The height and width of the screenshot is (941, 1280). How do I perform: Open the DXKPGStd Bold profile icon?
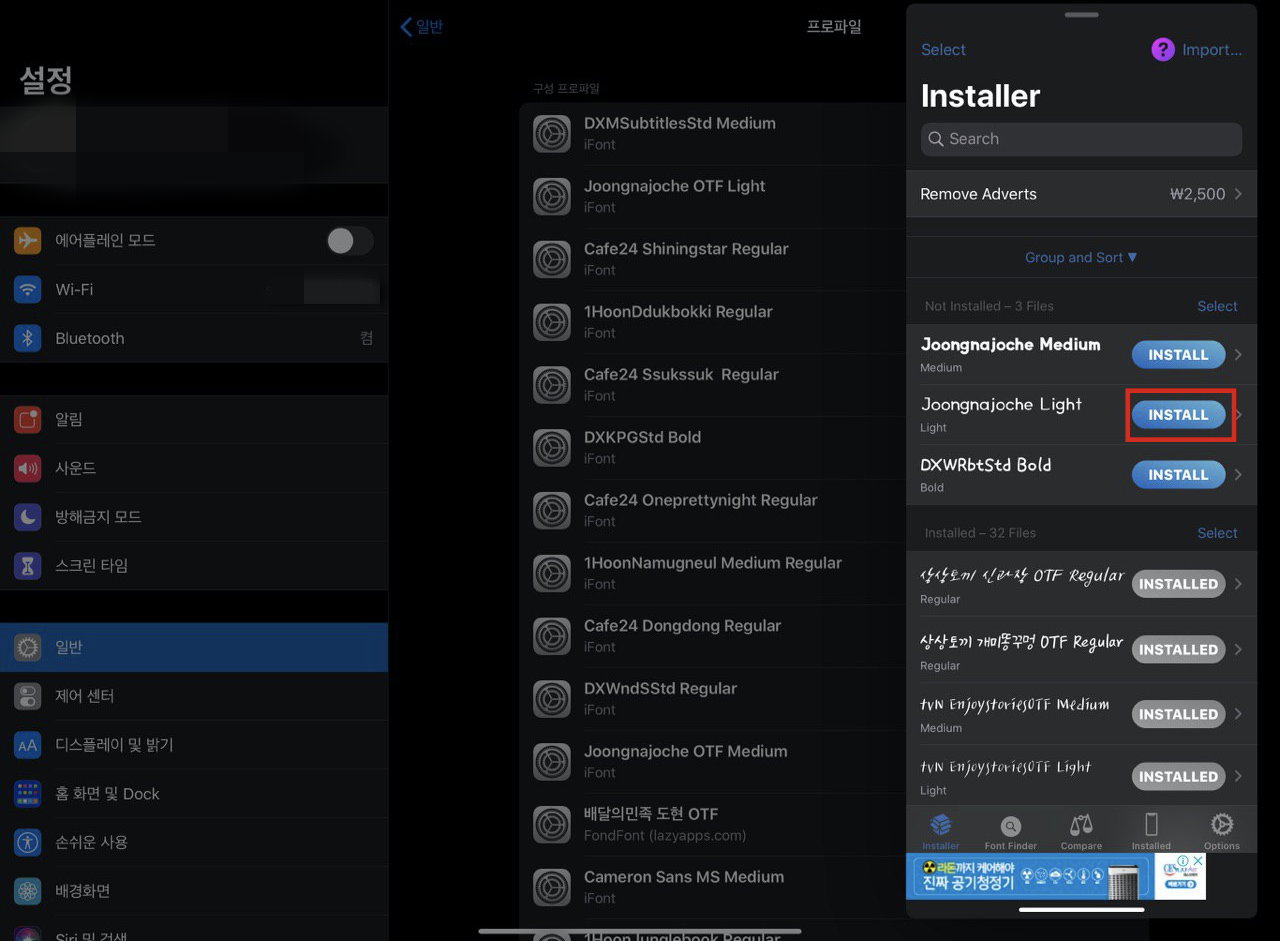point(552,447)
